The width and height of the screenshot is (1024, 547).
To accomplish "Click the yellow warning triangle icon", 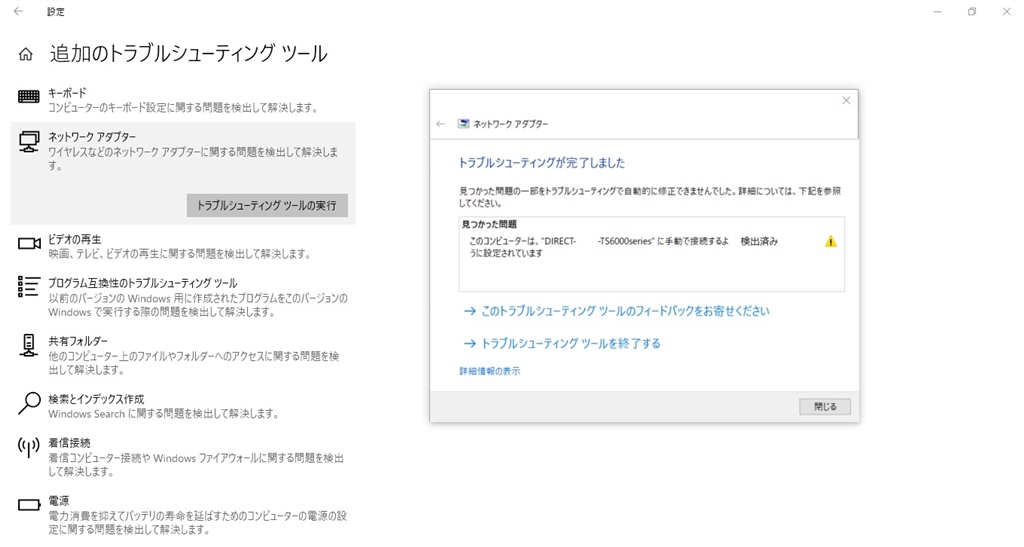I will [831, 242].
